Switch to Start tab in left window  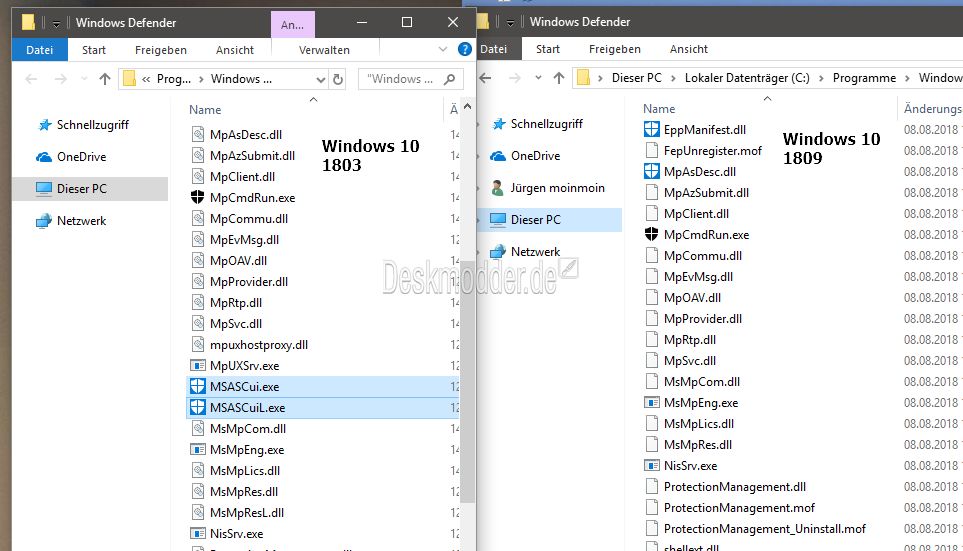[94, 50]
